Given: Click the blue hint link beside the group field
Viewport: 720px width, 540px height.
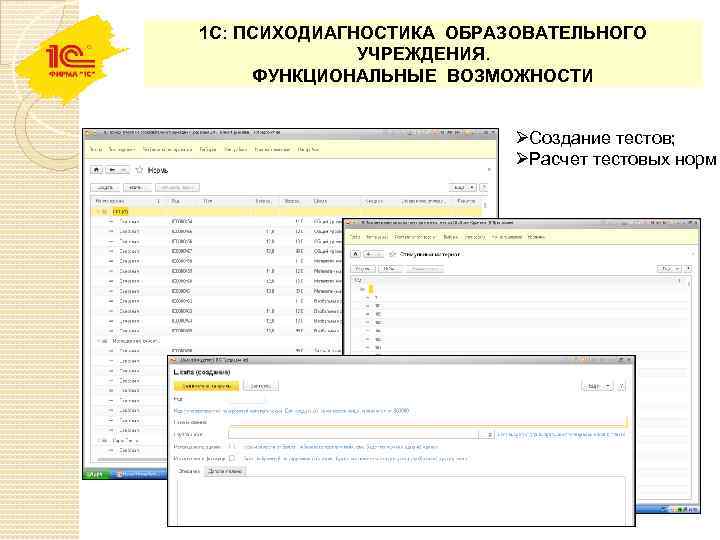Looking at the screenshot, I should tap(561, 434).
